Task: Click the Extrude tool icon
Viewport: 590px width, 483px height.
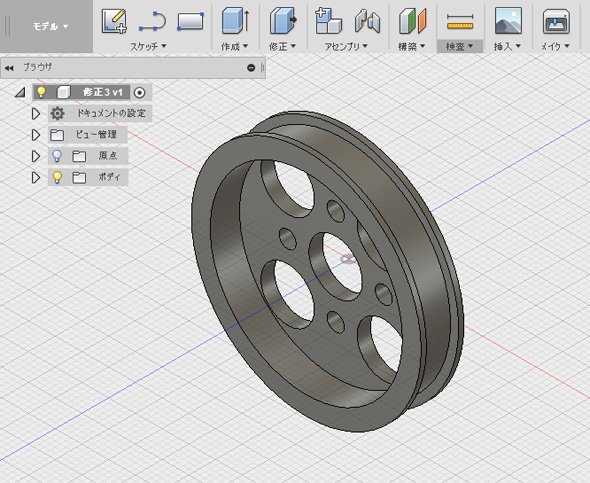Action: pyautogui.click(x=236, y=21)
